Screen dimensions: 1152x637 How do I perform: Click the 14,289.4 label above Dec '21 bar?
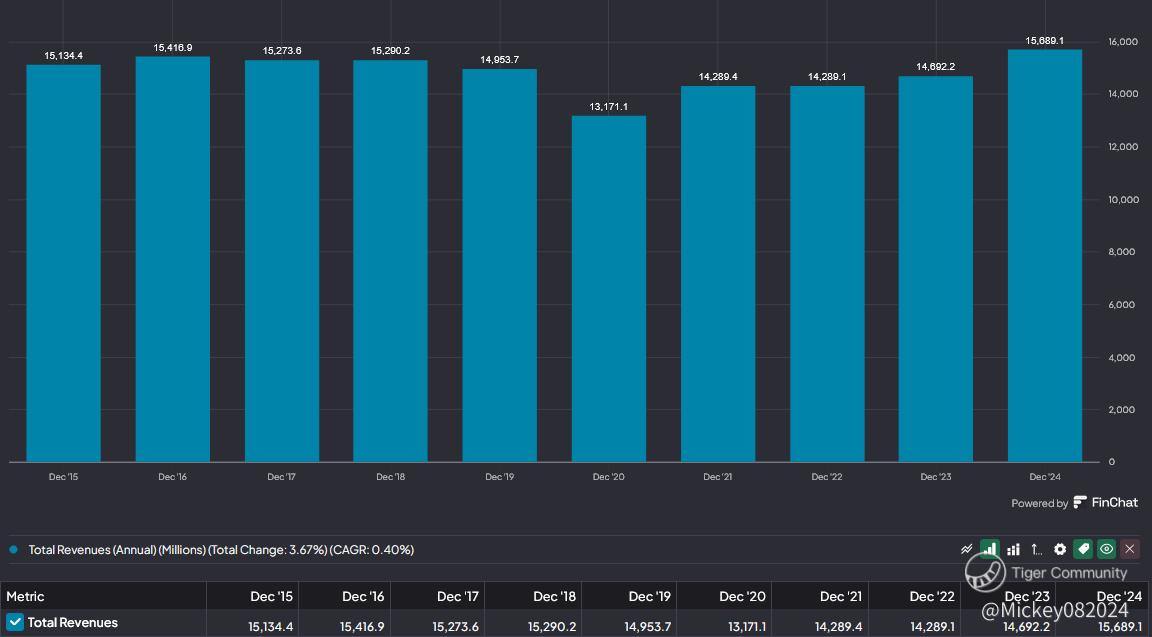coord(718,77)
